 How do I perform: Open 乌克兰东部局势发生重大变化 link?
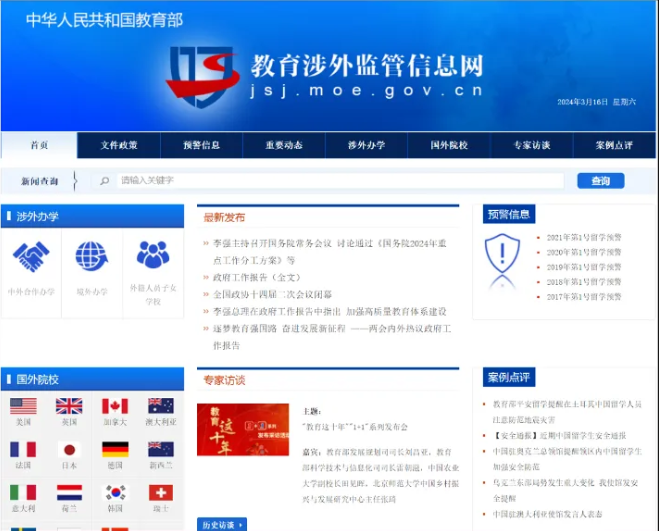(566, 490)
